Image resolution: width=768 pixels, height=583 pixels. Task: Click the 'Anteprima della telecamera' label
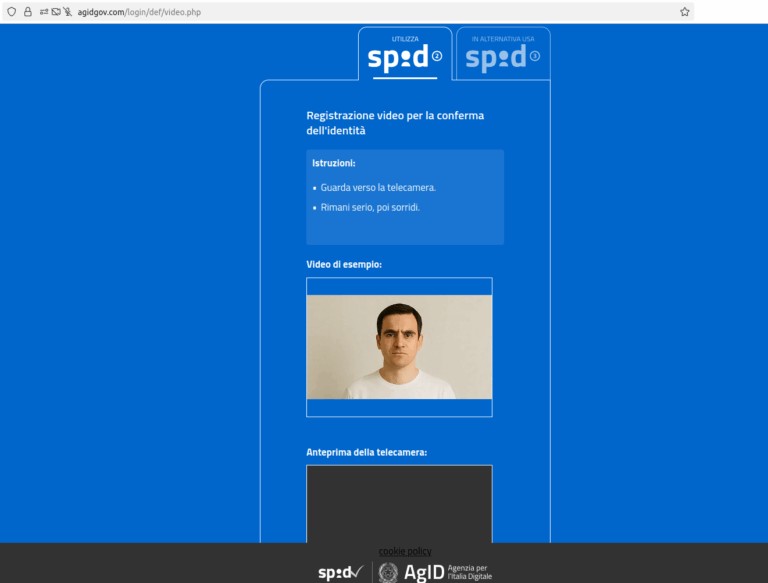(366, 453)
